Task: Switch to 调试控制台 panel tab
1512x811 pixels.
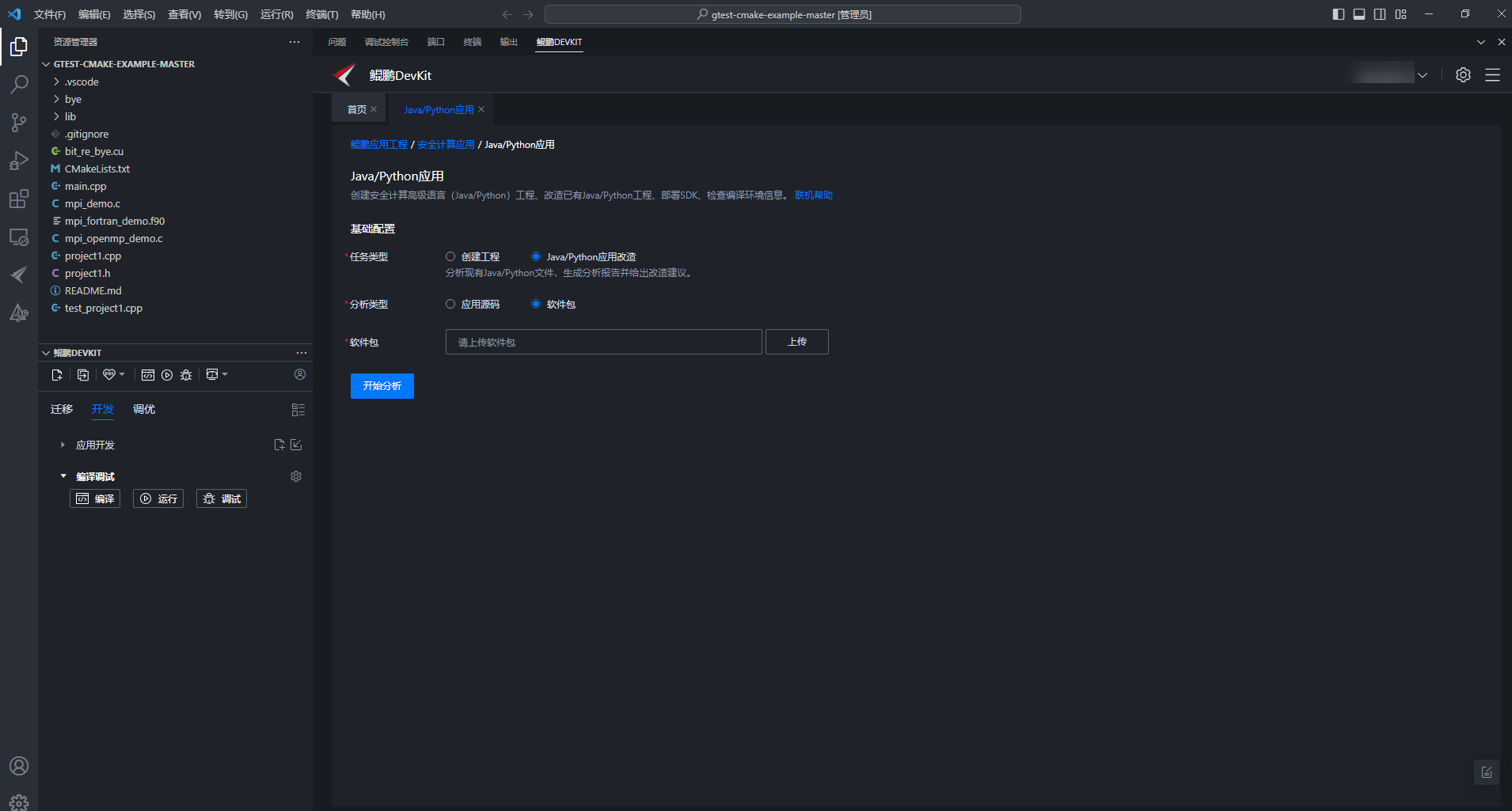Action: 386,42
